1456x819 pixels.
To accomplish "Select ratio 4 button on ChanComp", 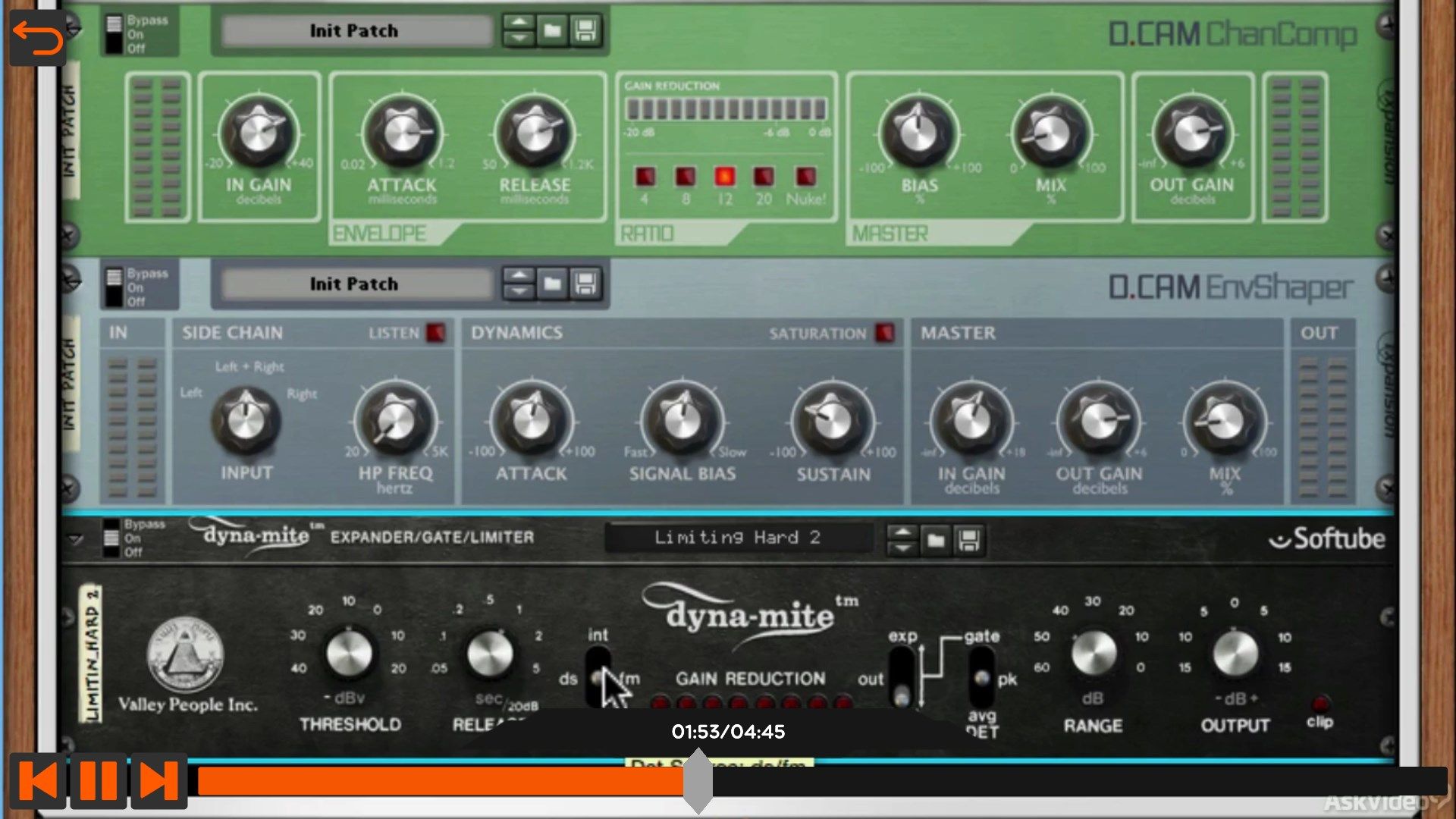I will (645, 177).
